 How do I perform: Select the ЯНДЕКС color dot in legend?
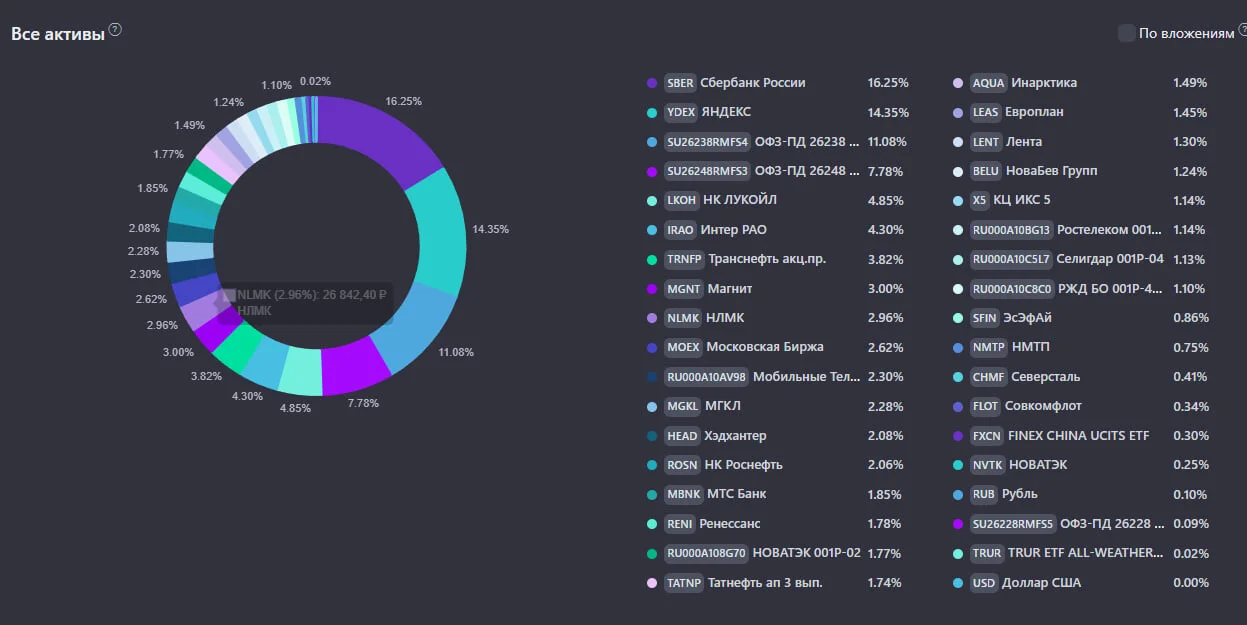coord(652,112)
